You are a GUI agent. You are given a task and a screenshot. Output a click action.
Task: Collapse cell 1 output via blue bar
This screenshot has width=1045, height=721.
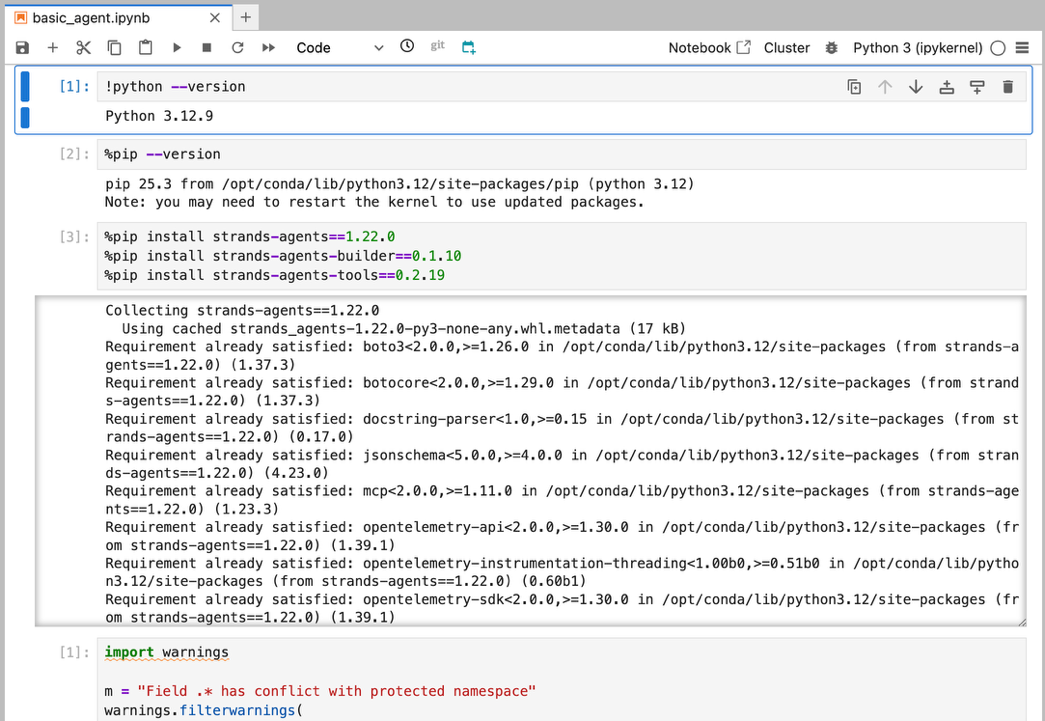pos(25,117)
